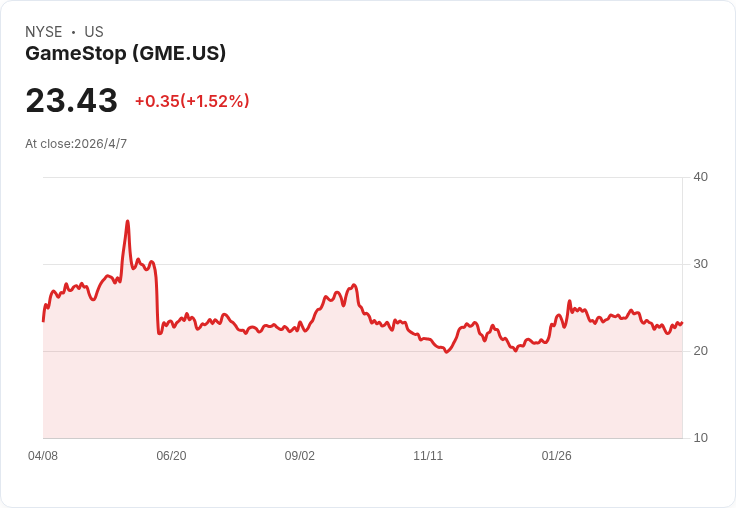Click the 10 price axis label
The width and height of the screenshot is (736, 508).
pyautogui.click(x=700, y=438)
